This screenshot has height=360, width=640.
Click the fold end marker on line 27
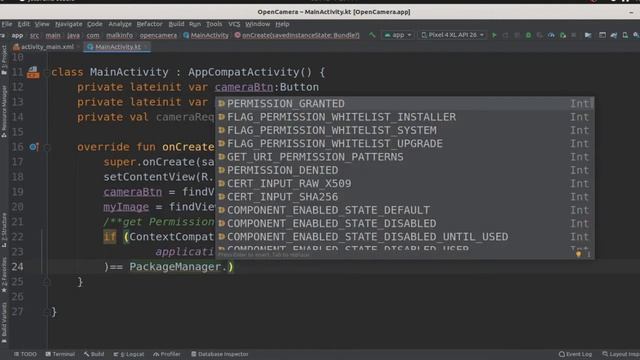click(47, 312)
